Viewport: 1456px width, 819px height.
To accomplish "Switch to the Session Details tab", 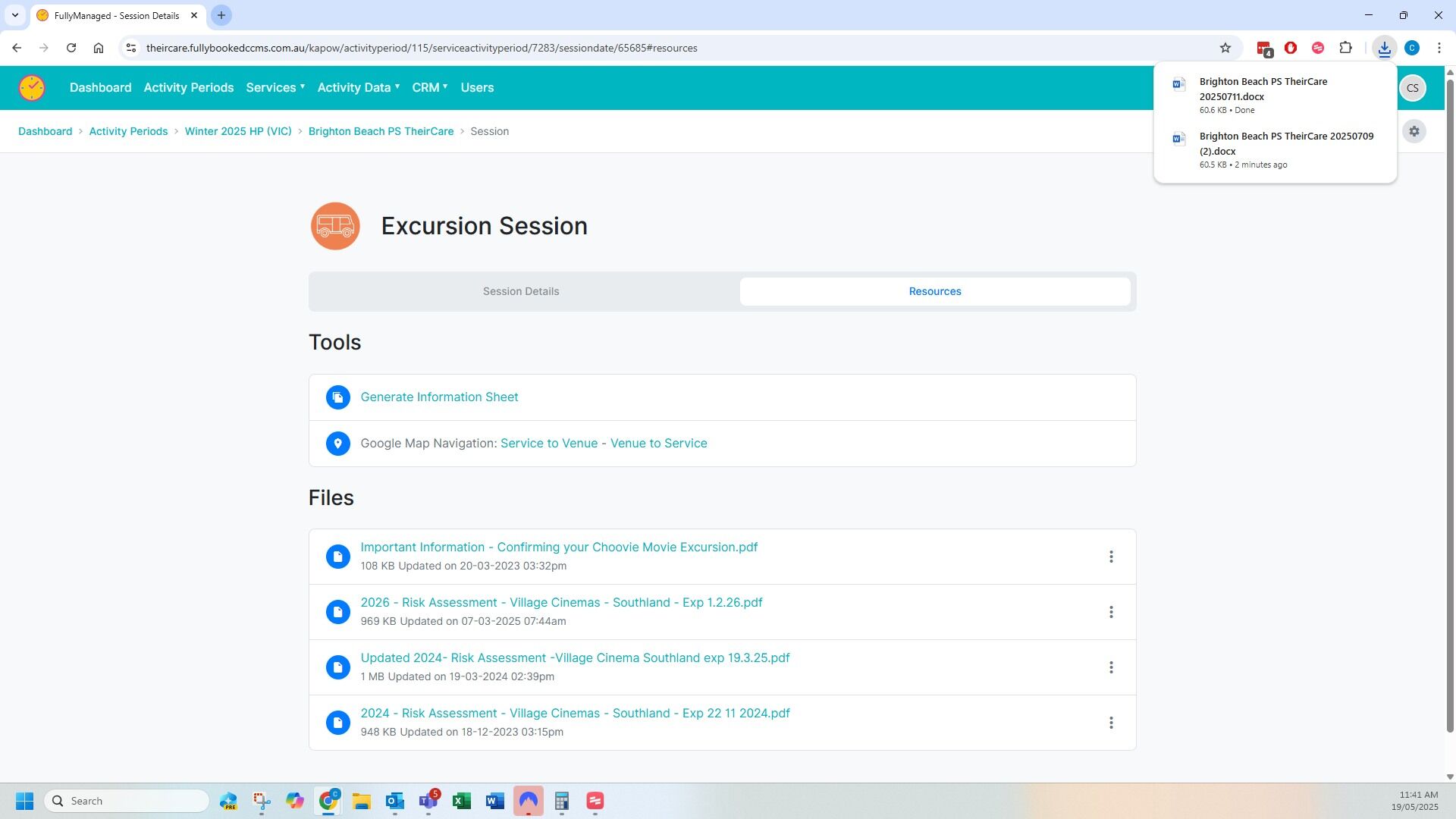I will (x=521, y=291).
